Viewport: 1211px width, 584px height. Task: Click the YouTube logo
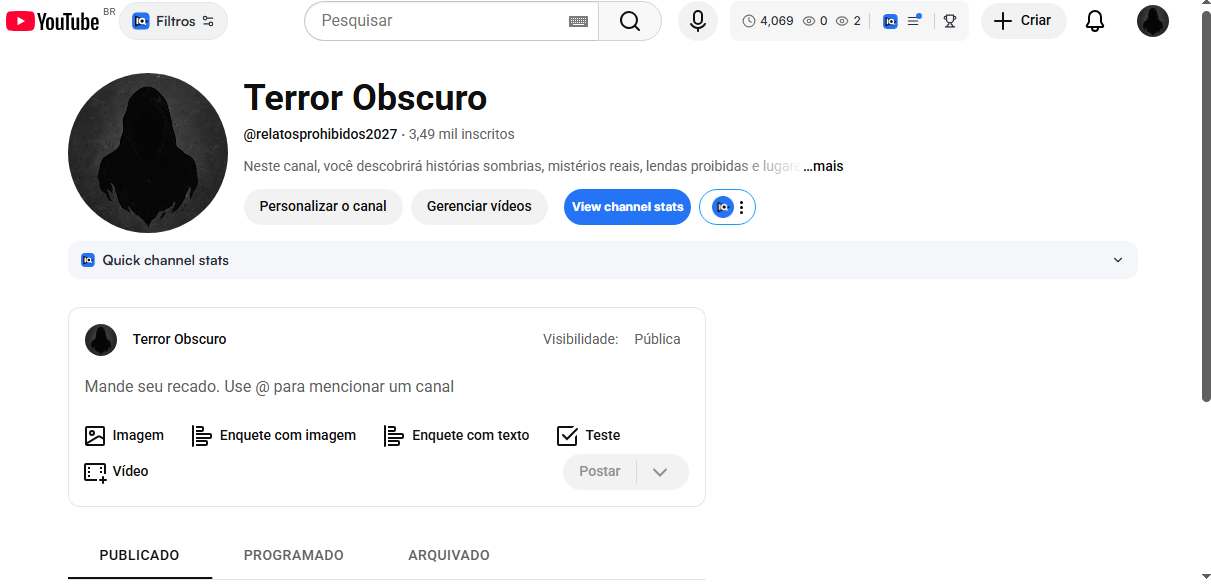[x=52, y=20]
